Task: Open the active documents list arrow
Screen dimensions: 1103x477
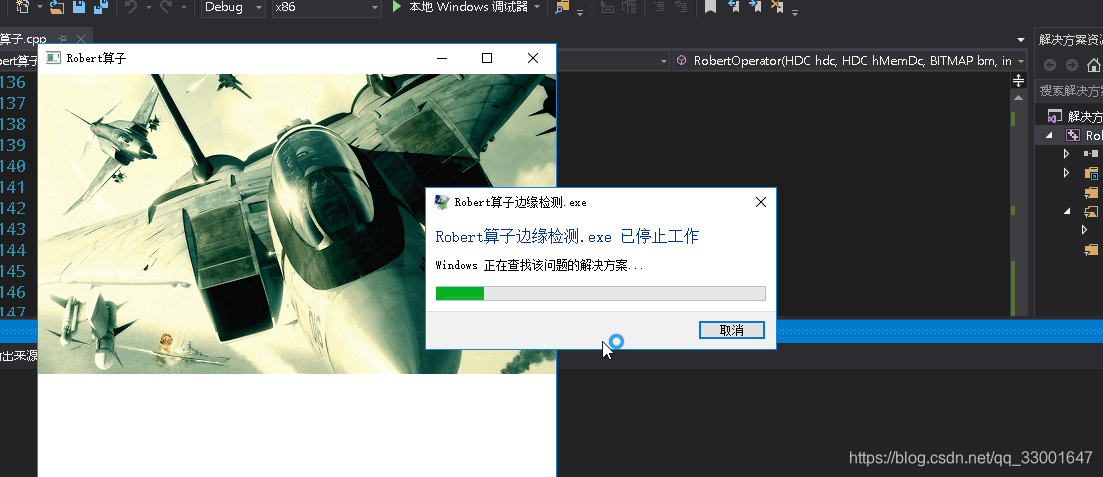Action: 1021,39
